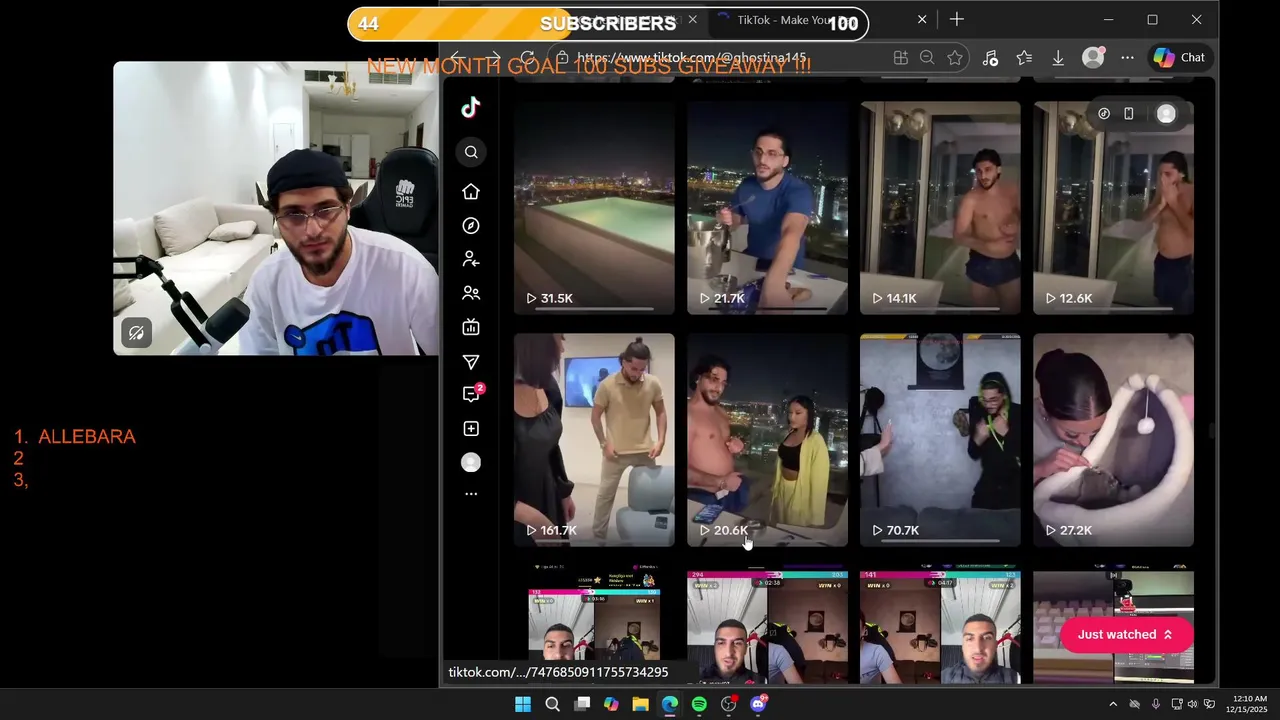
Task: Open OBS Studio from the taskbar
Action: (x=729, y=704)
